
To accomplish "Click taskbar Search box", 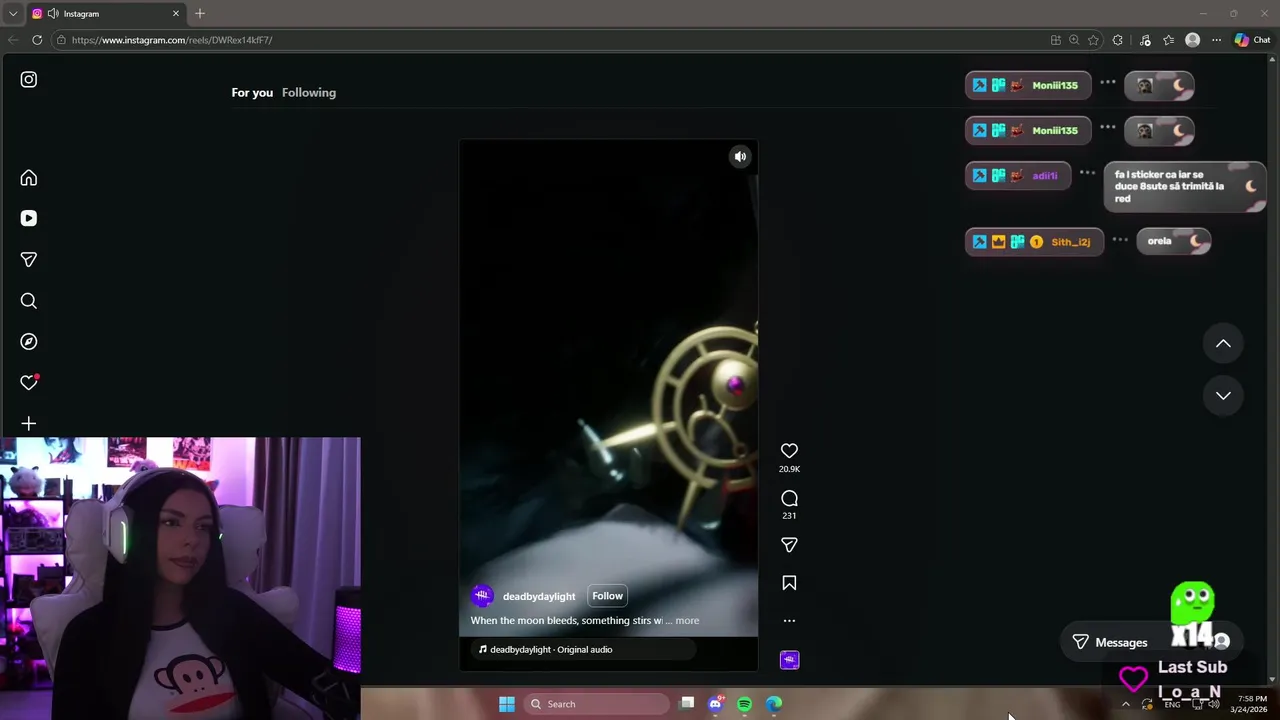I will point(596,704).
